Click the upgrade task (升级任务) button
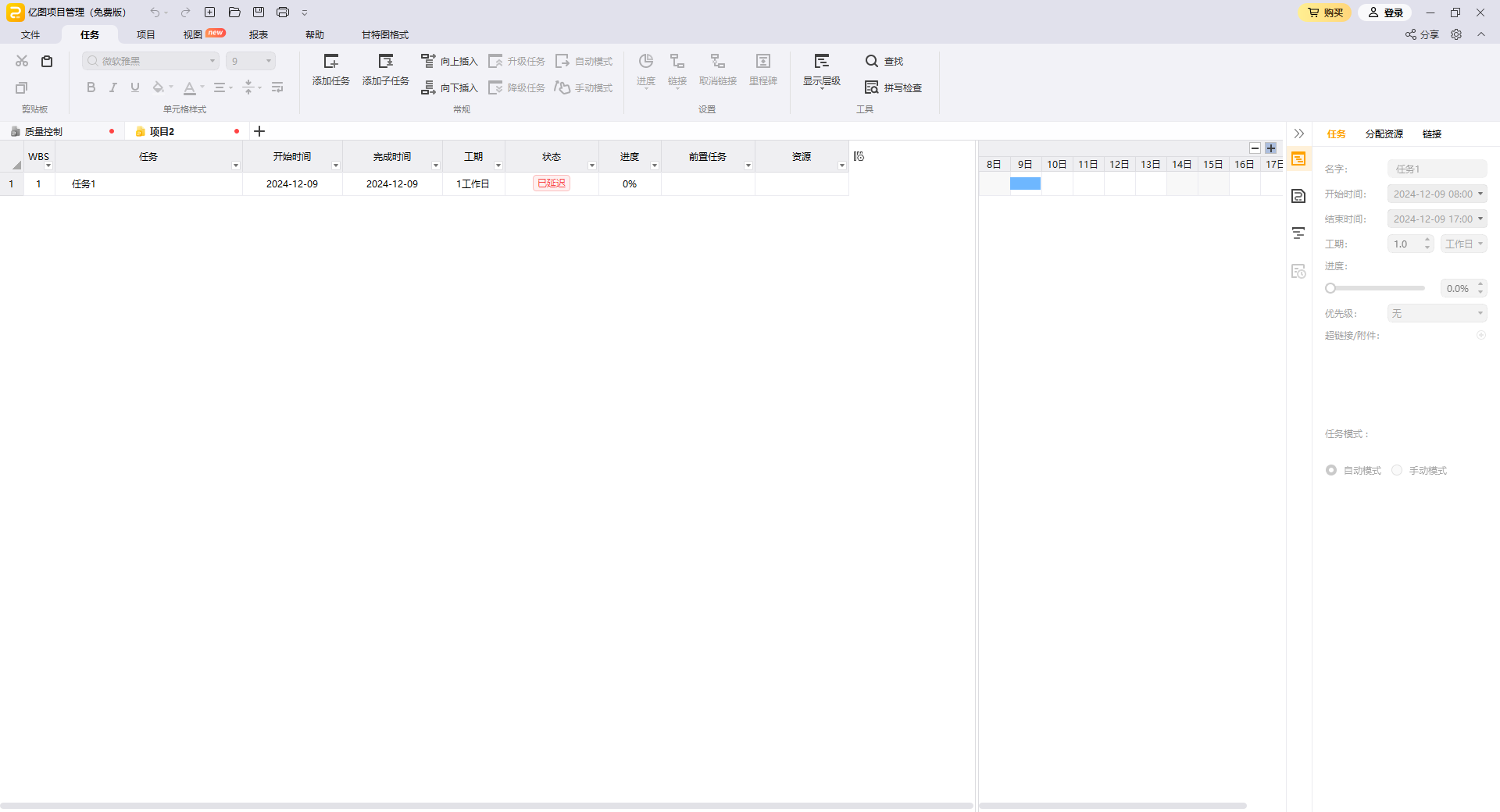1500x812 pixels. click(516, 61)
